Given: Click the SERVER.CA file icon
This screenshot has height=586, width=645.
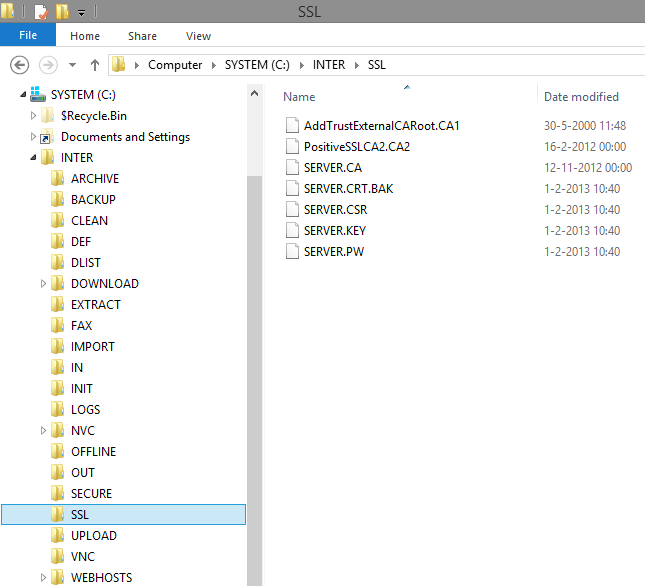Looking at the screenshot, I should (292, 167).
